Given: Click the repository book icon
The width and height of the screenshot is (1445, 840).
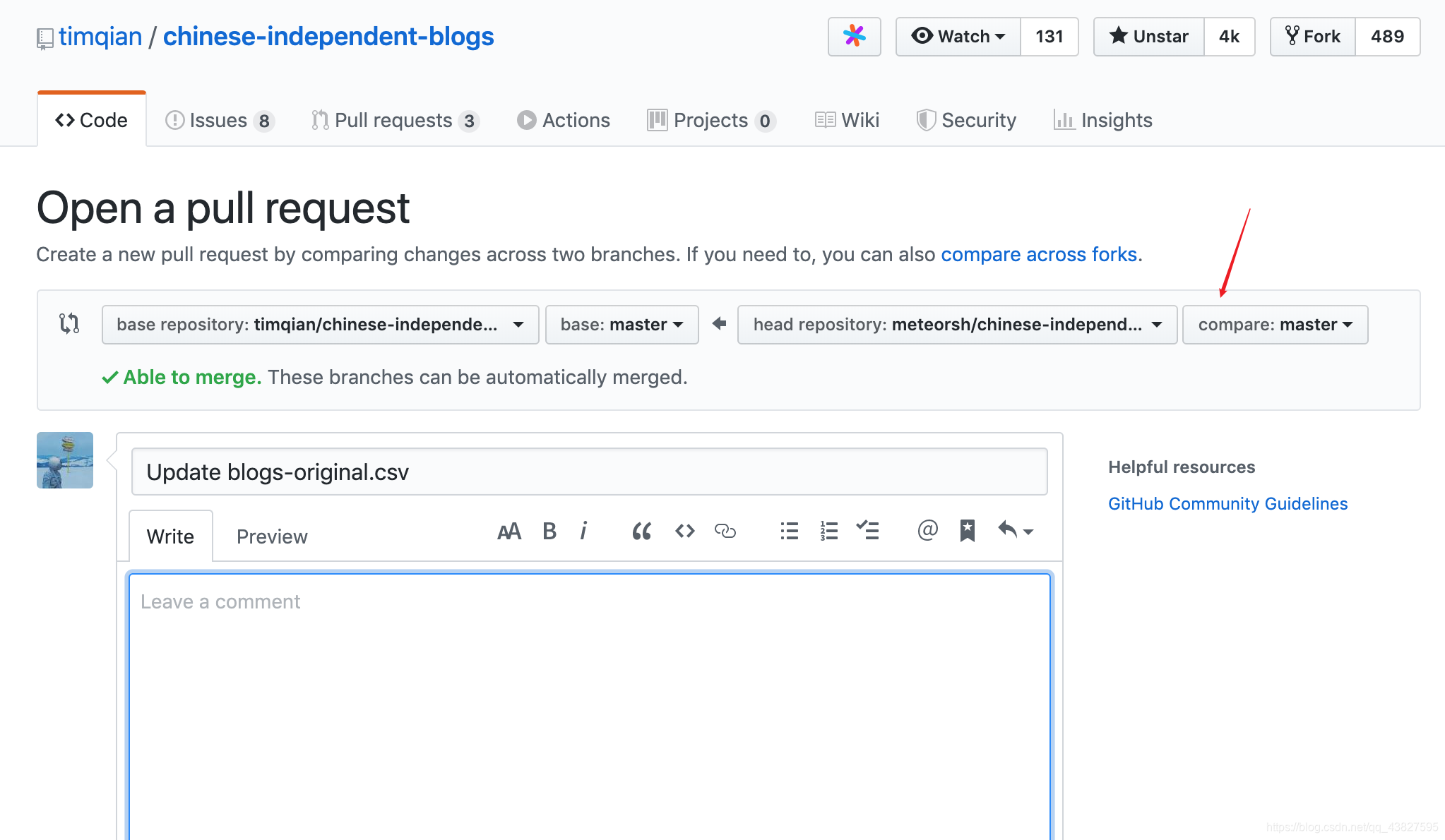Looking at the screenshot, I should [x=44, y=39].
